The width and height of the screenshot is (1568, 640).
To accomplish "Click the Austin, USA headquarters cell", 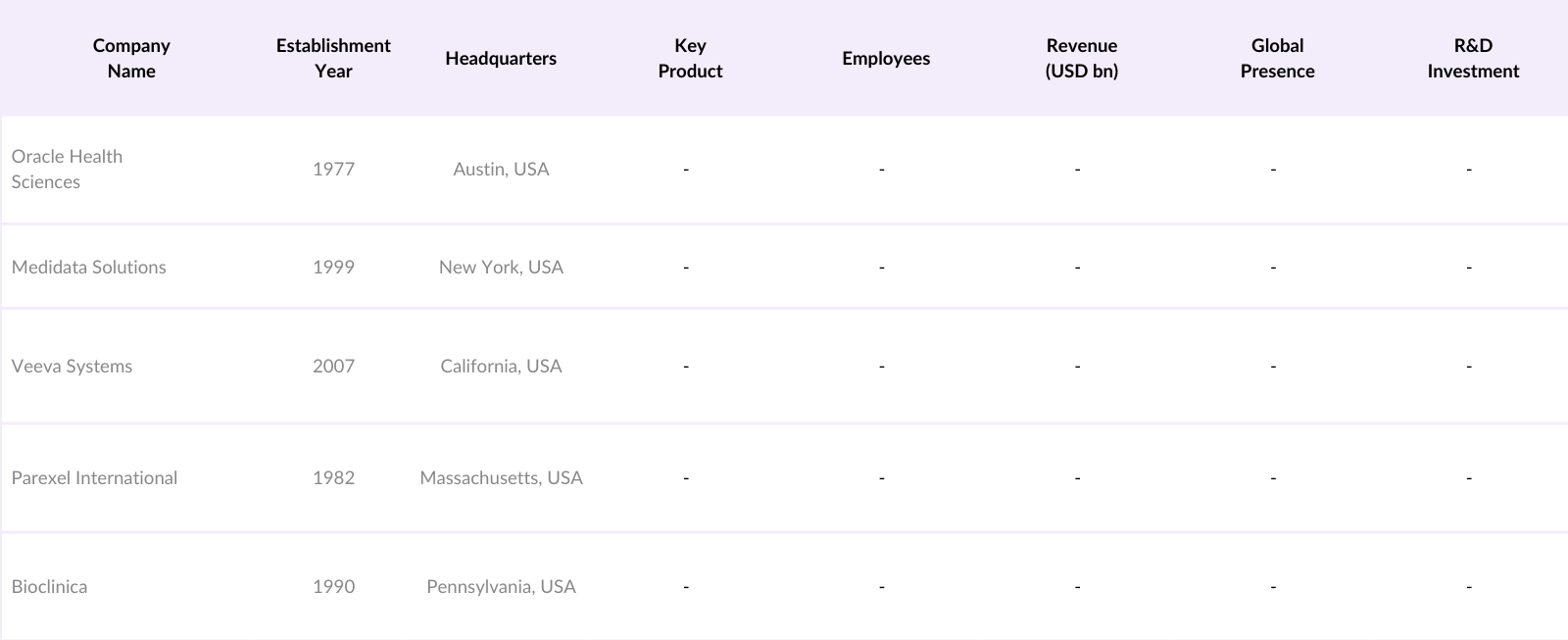I will coord(501,169).
